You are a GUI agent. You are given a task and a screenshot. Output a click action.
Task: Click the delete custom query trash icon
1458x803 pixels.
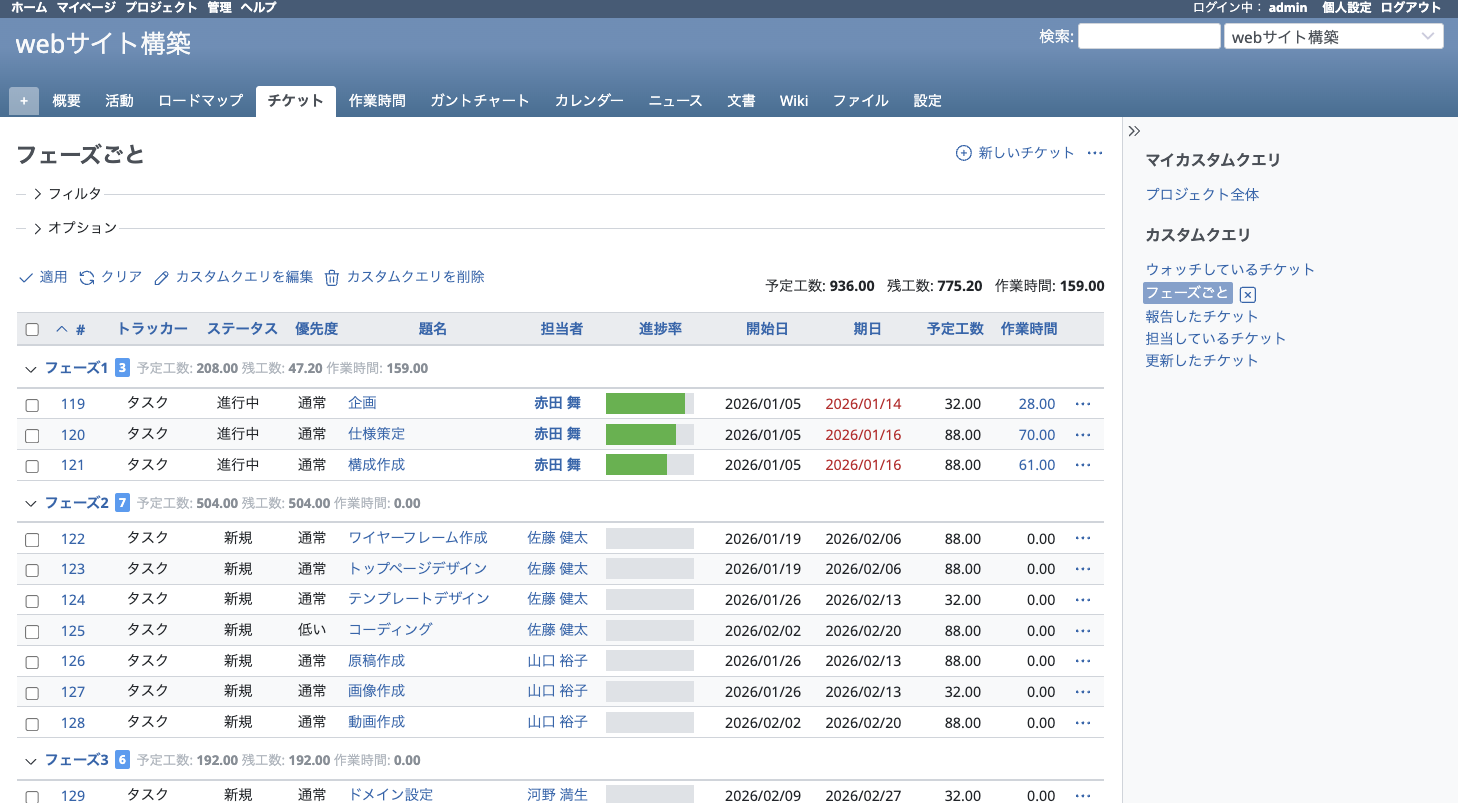(x=333, y=276)
